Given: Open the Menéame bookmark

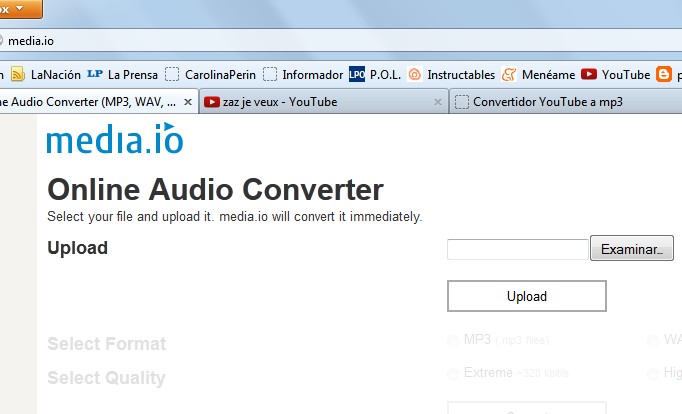Looking at the screenshot, I should [x=538, y=75].
